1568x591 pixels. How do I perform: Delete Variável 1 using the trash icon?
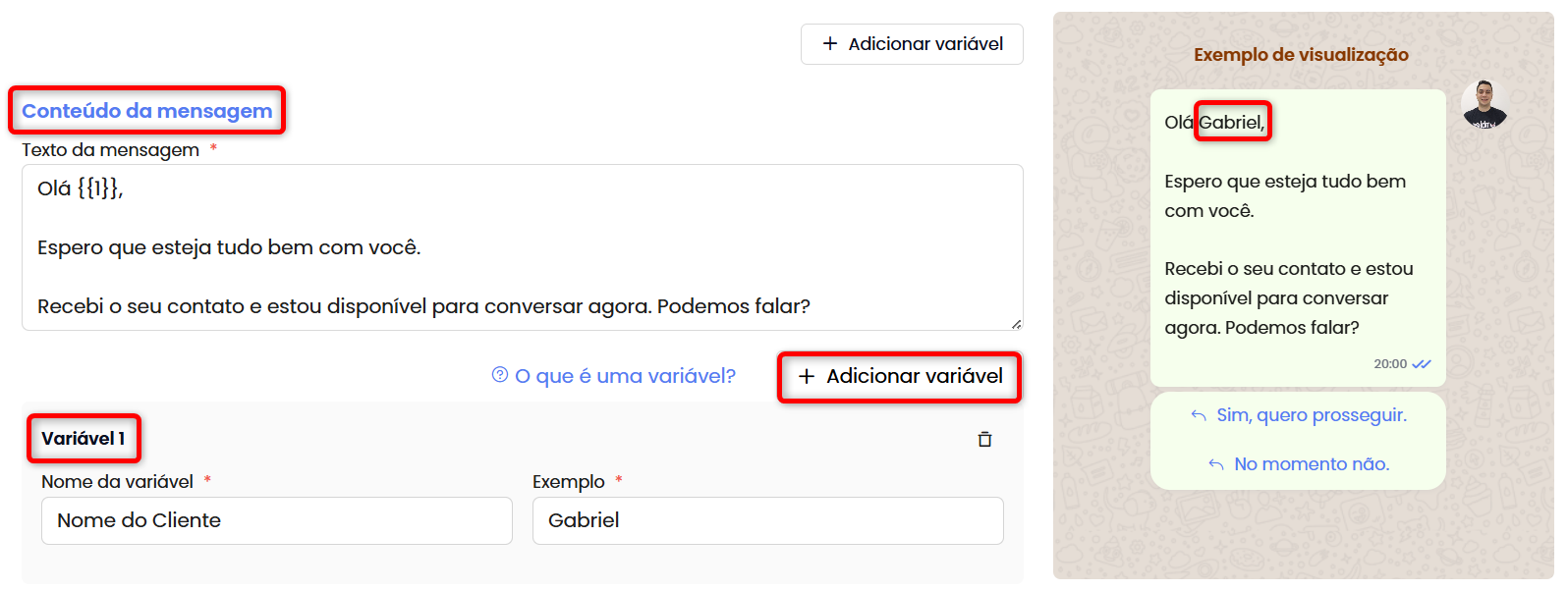click(x=984, y=440)
